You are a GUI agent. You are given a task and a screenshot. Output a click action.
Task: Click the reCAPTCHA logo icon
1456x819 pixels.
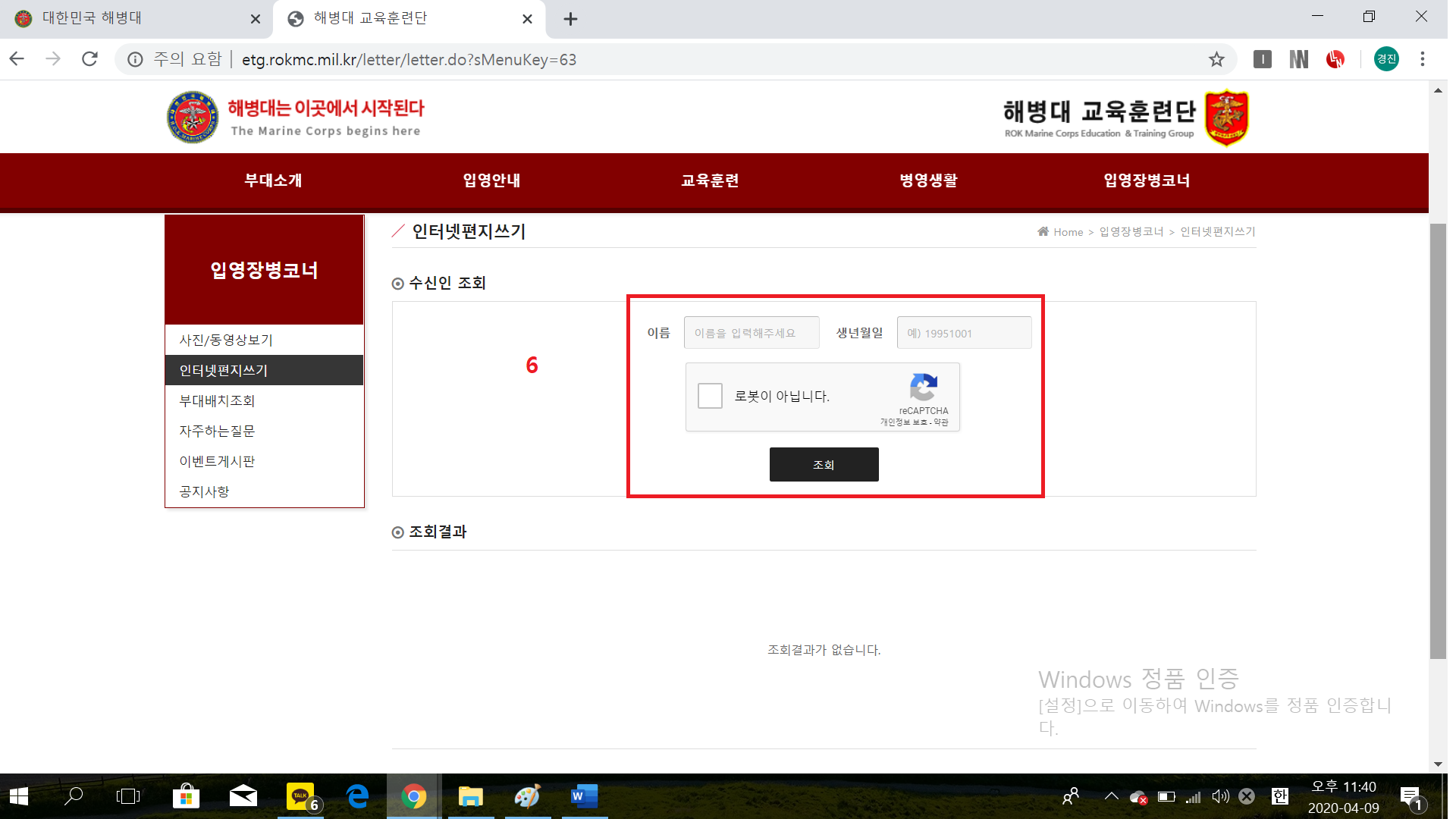pos(923,388)
